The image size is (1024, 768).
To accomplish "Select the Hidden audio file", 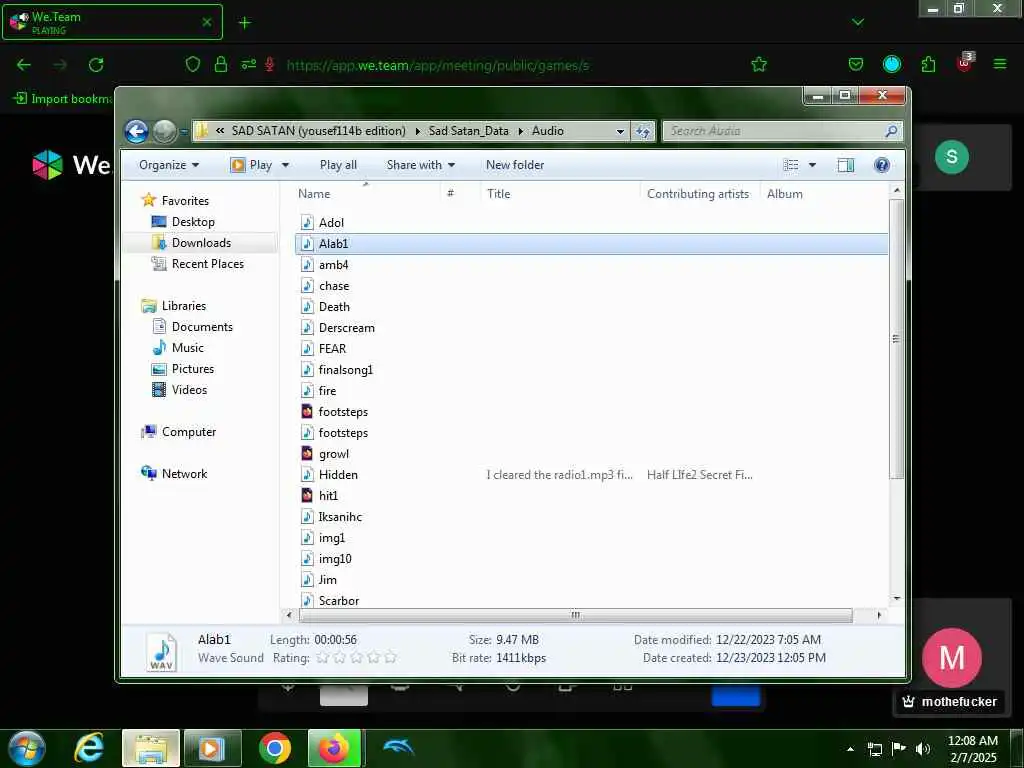I will coord(338,475).
